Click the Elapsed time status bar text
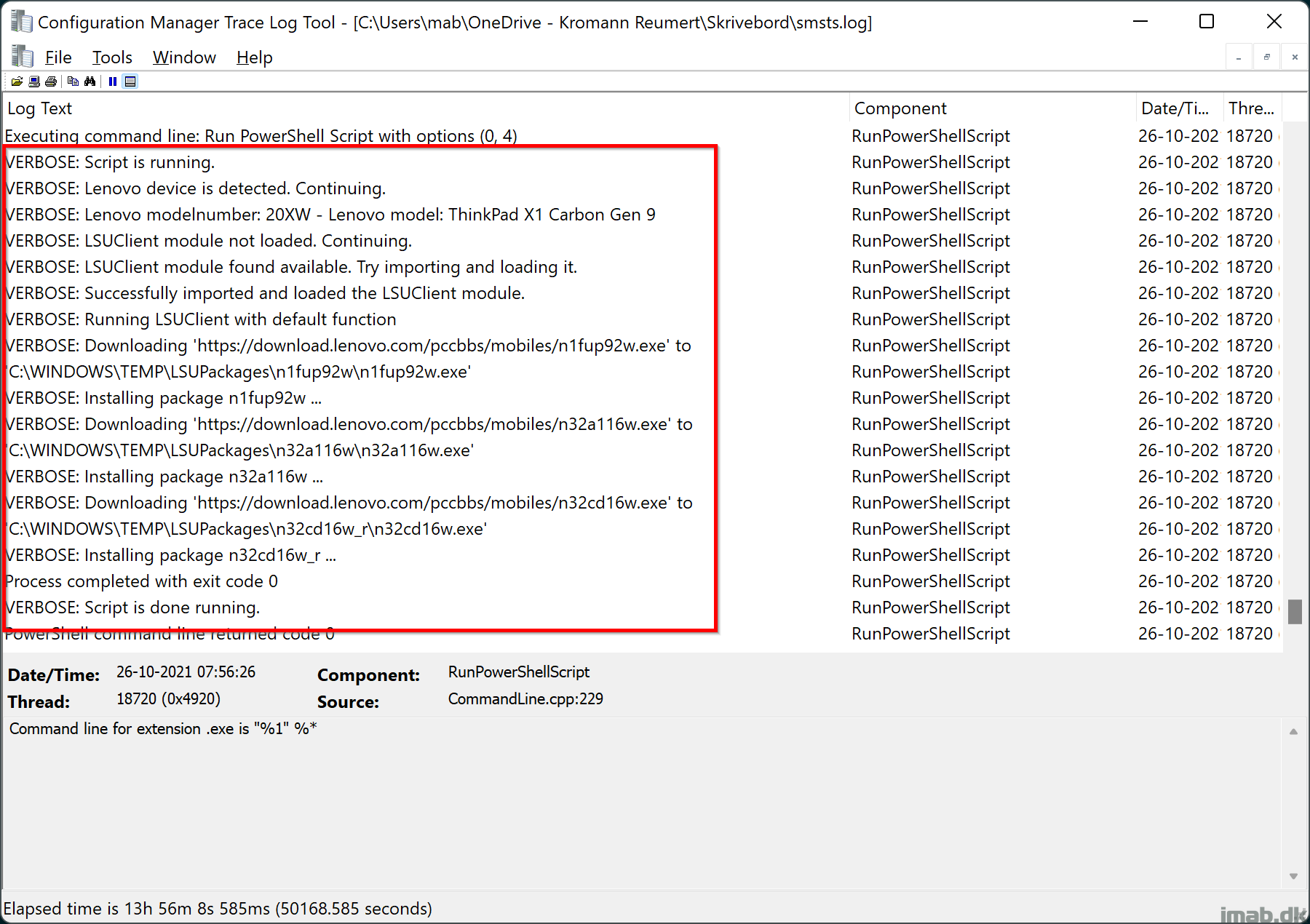 (218, 909)
